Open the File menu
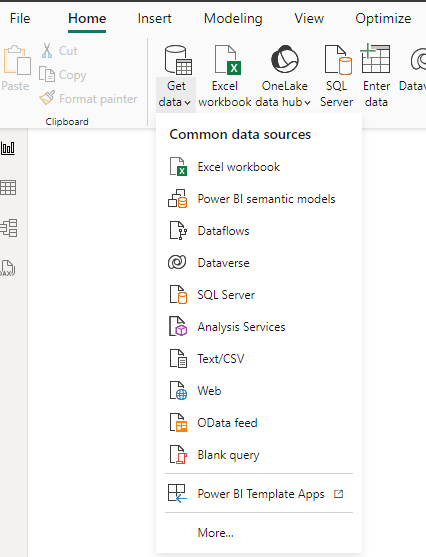The width and height of the screenshot is (426, 557). [20, 18]
